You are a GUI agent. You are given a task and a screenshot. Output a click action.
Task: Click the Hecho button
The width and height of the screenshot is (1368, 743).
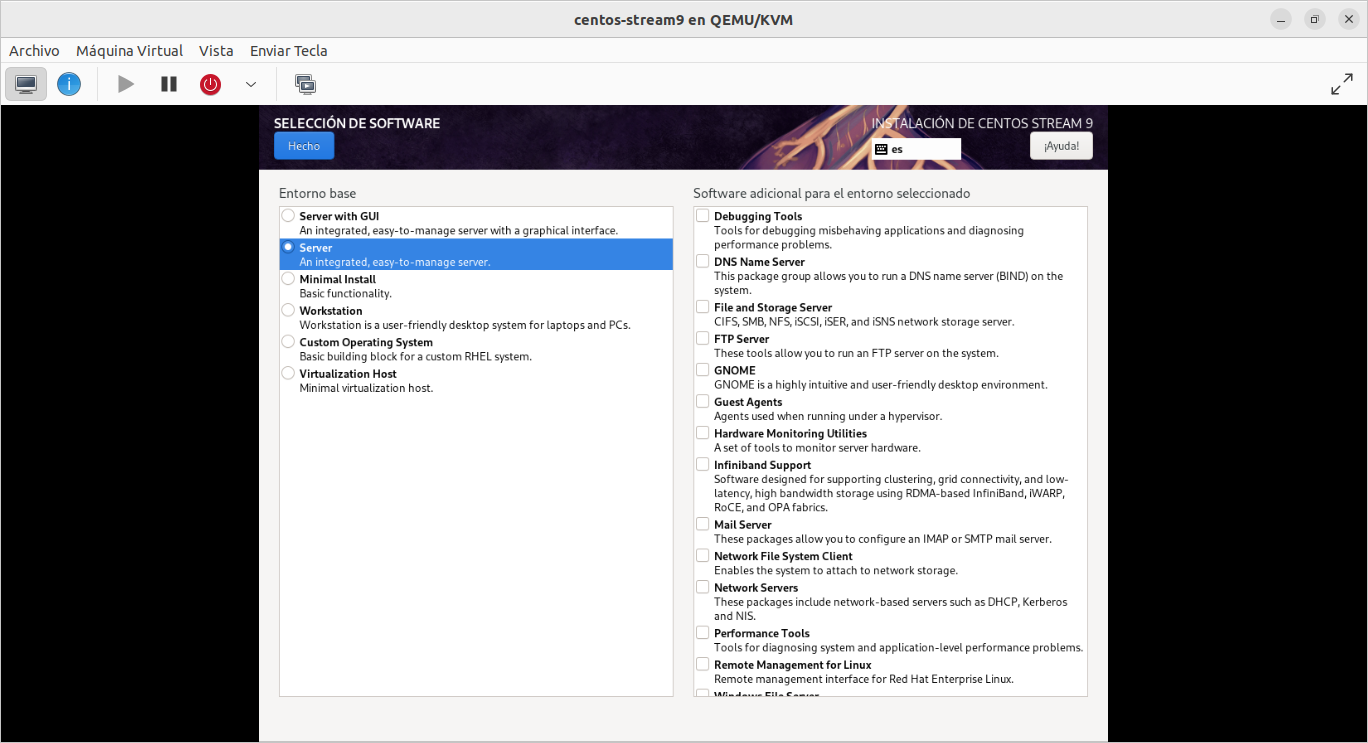(304, 146)
